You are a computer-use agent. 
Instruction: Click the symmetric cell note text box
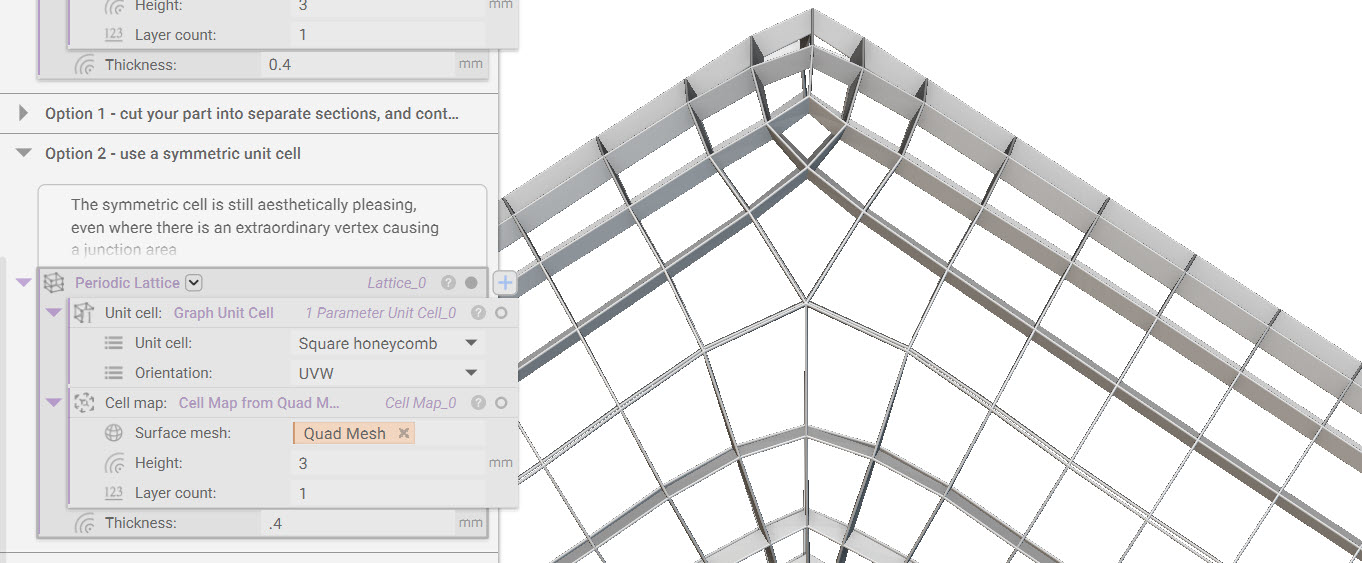coord(262,224)
